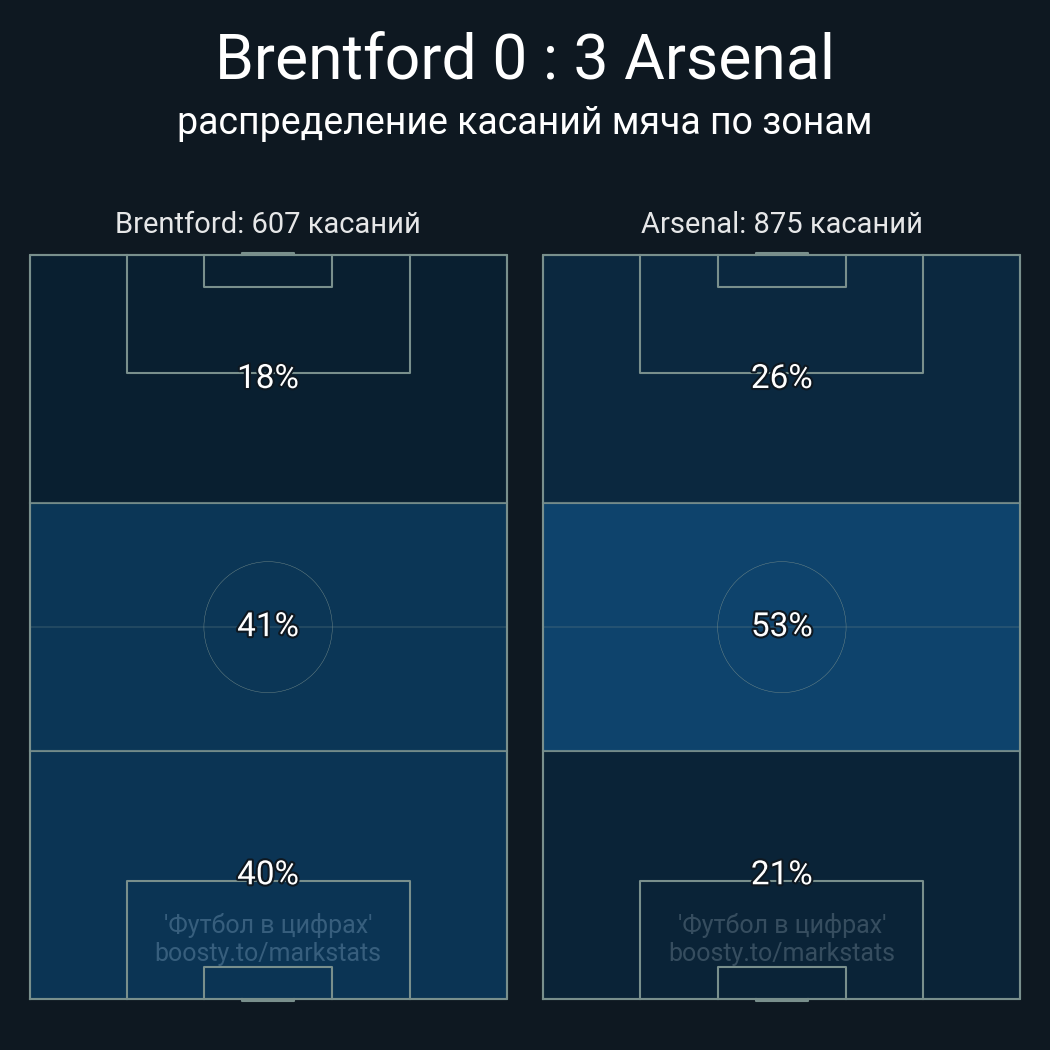Screen dimensions: 1050x1050
Task: Click the bottom goal box on Brentford pitch
Action: [x=268, y=983]
